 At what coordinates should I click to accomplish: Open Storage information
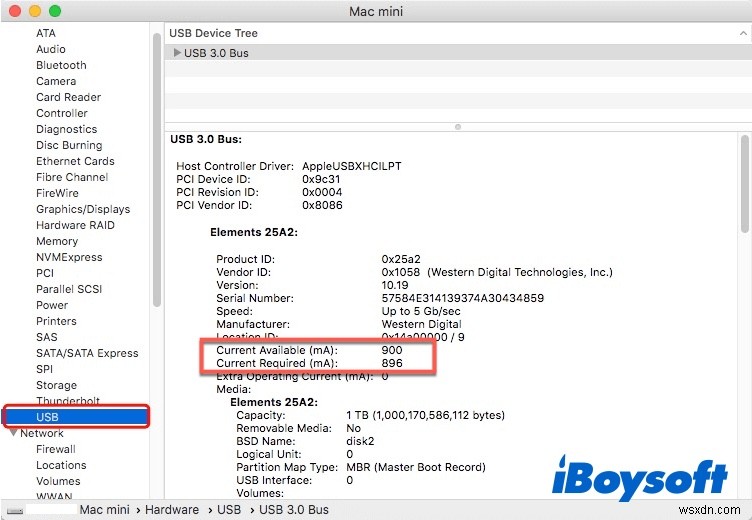click(57, 385)
